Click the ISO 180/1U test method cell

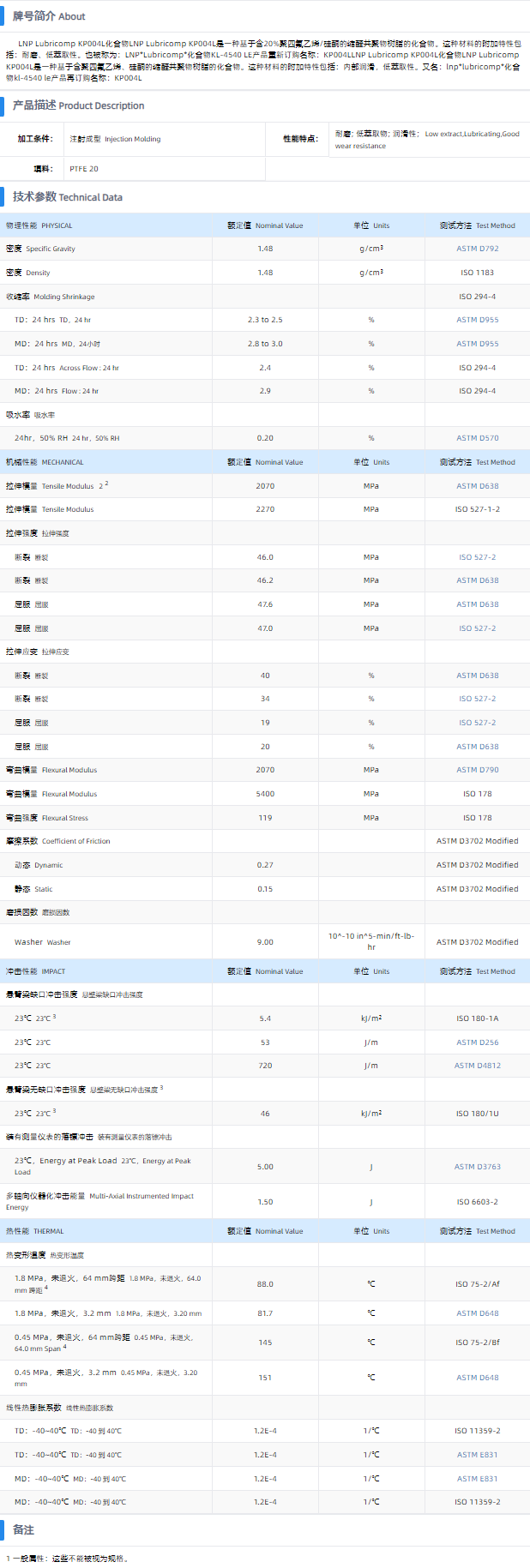pos(477,1114)
